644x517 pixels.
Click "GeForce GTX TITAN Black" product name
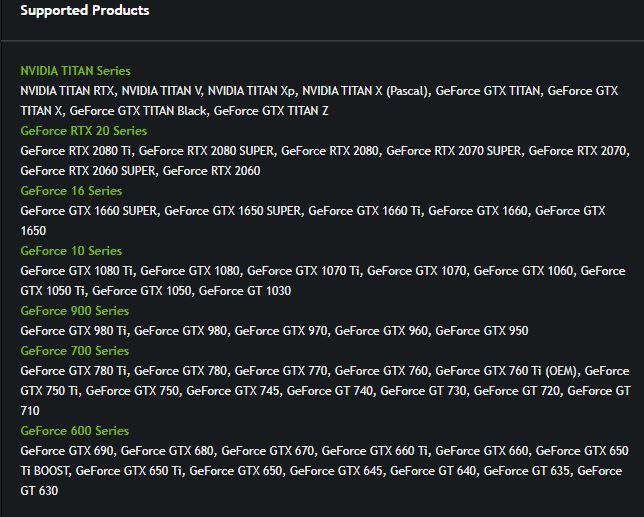point(138,111)
